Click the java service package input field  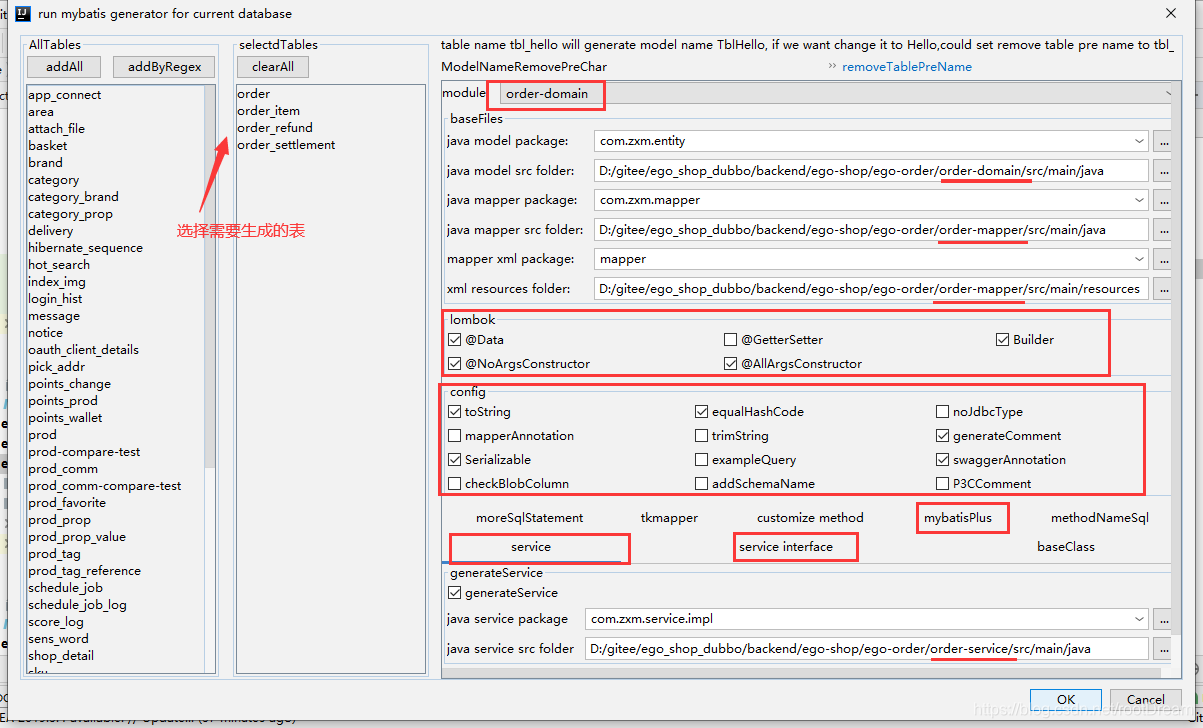pyautogui.click(x=867, y=619)
